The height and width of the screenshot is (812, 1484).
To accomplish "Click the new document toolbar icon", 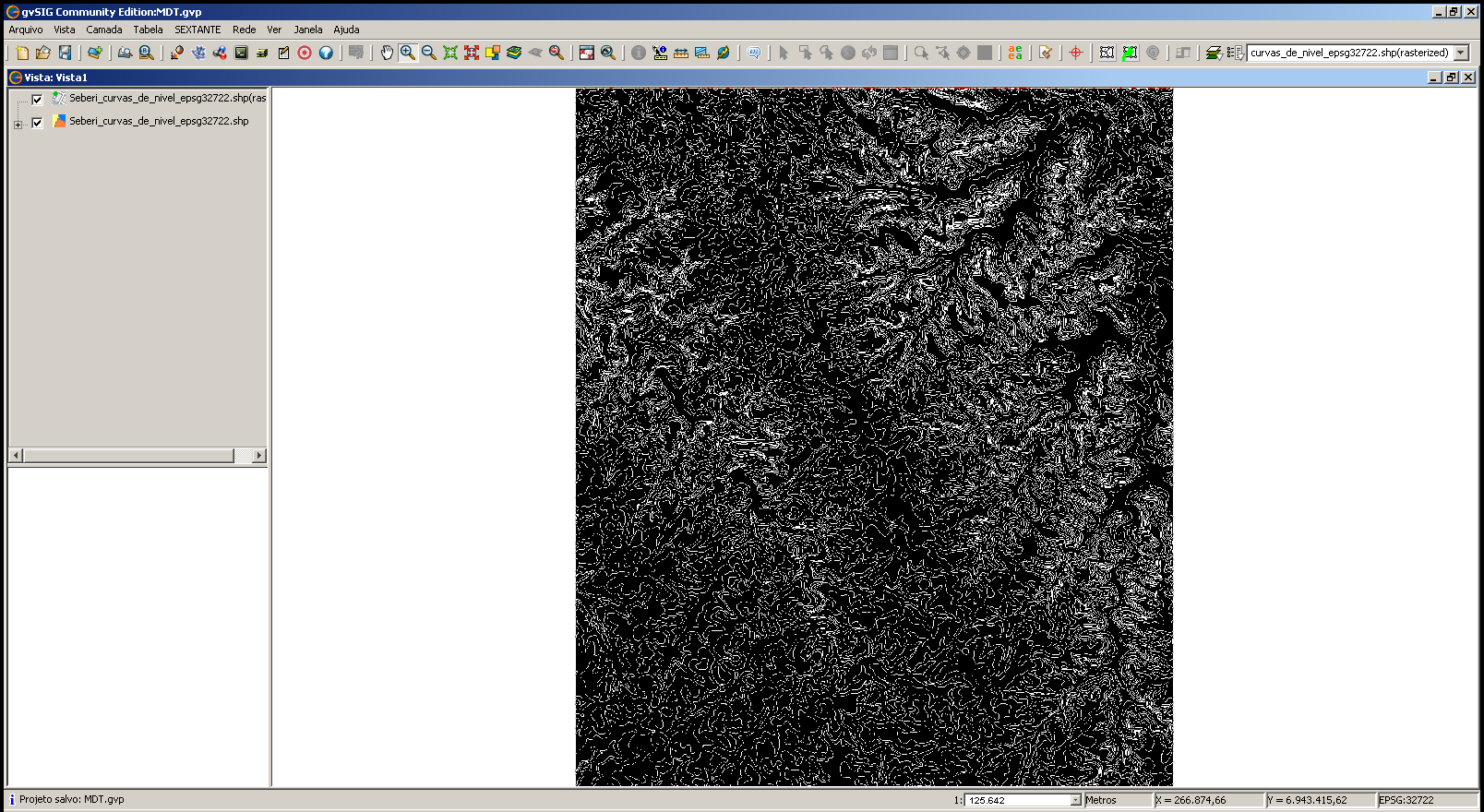I will (x=22, y=53).
